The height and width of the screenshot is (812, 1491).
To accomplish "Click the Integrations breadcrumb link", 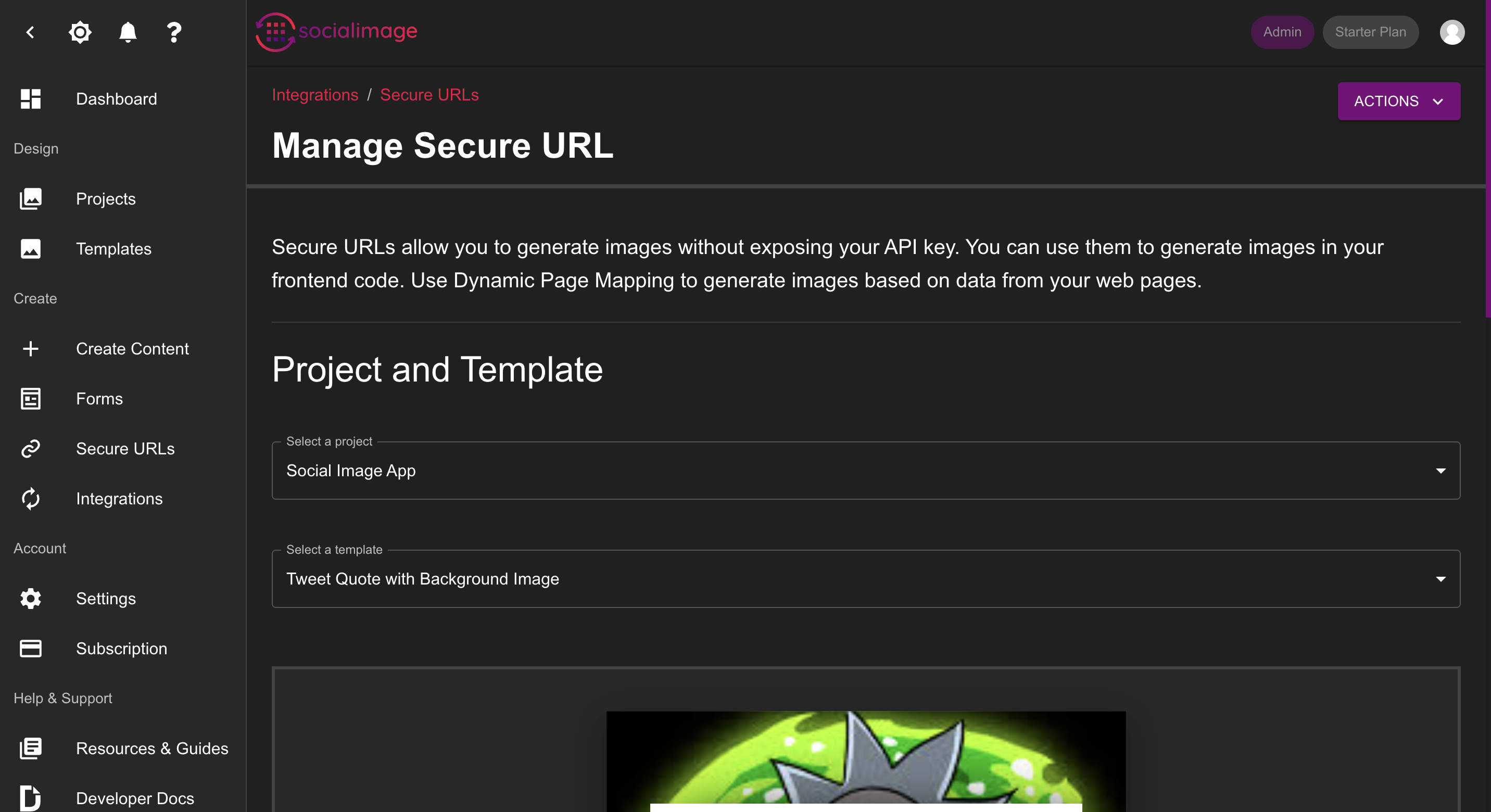I will pyautogui.click(x=315, y=94).
